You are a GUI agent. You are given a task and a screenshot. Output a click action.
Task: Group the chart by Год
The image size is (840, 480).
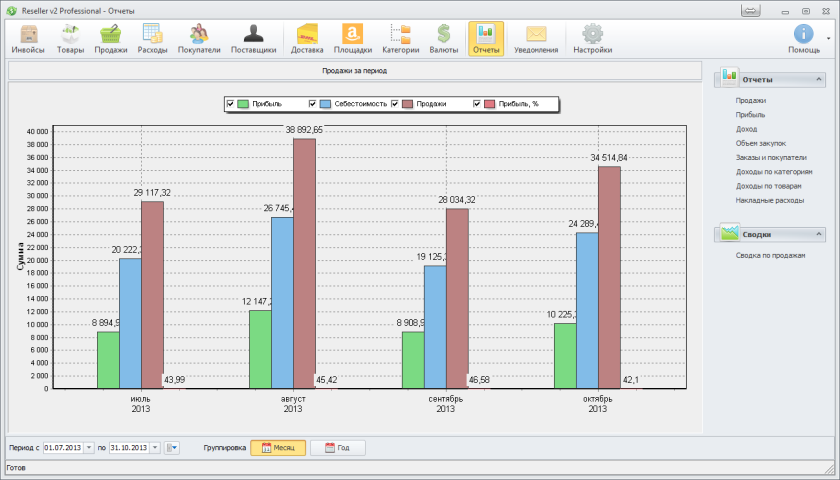pos(337,448)
